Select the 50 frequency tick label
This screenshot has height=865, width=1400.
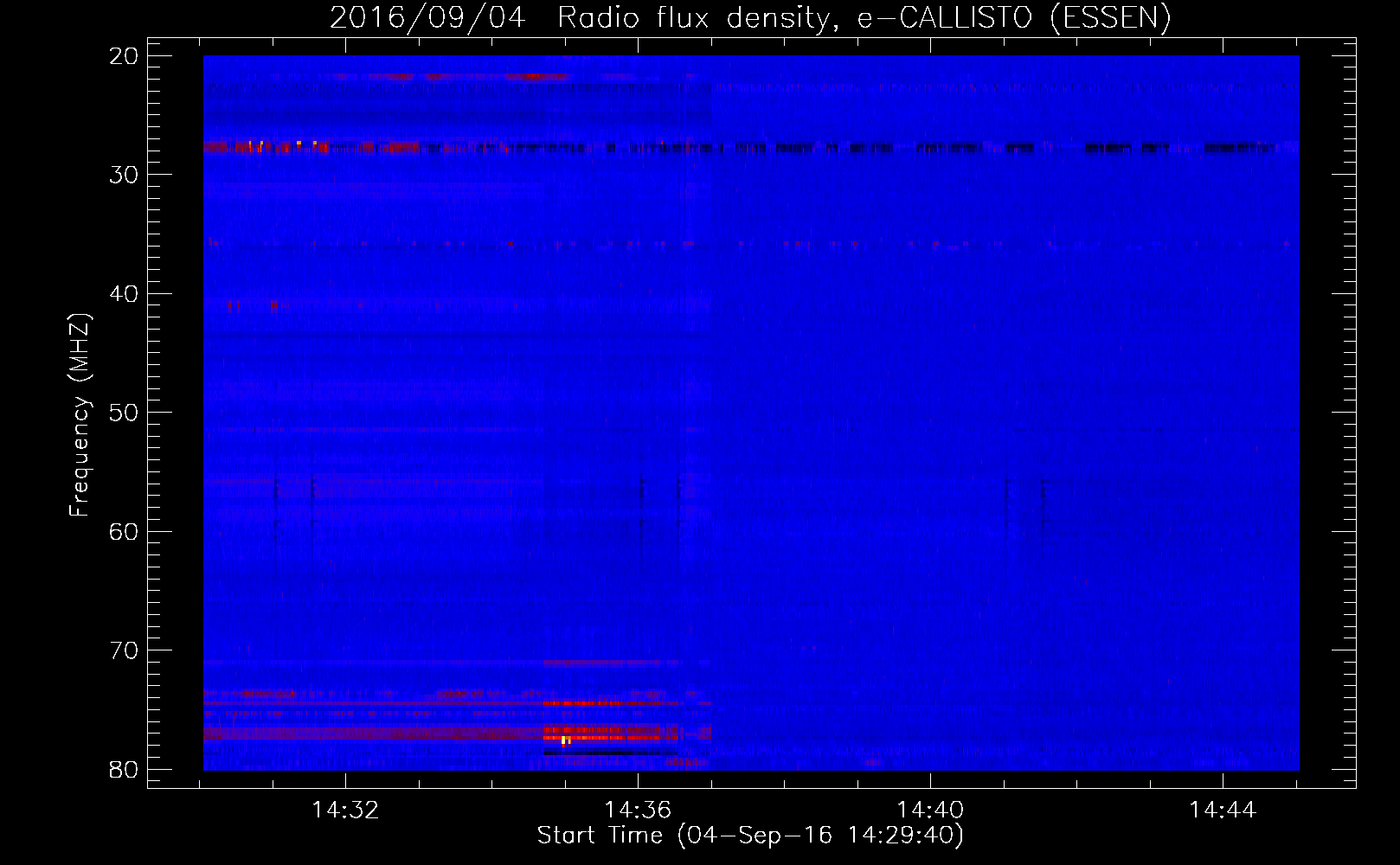(125, 413)
